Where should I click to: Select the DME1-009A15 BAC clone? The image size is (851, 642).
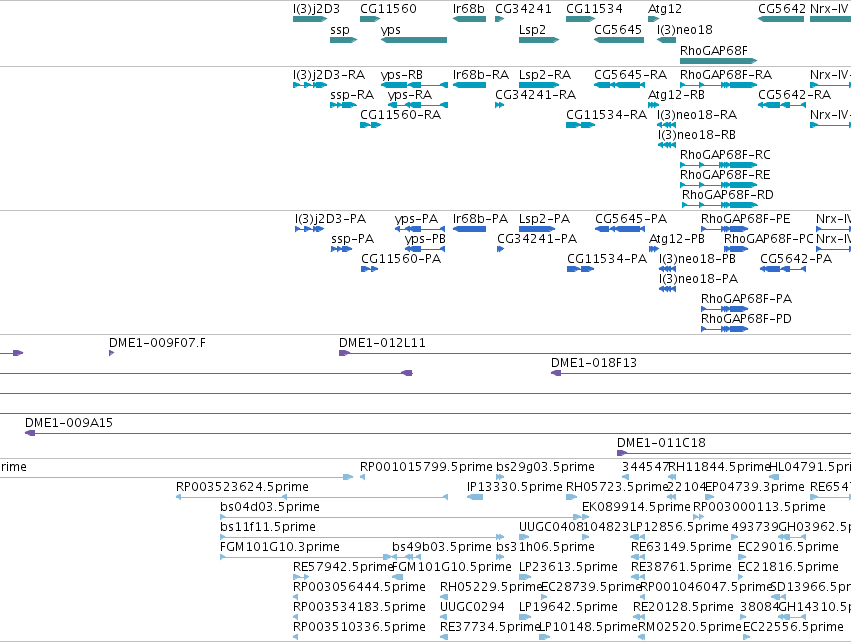pyautogui.click(x=438, y=433)
